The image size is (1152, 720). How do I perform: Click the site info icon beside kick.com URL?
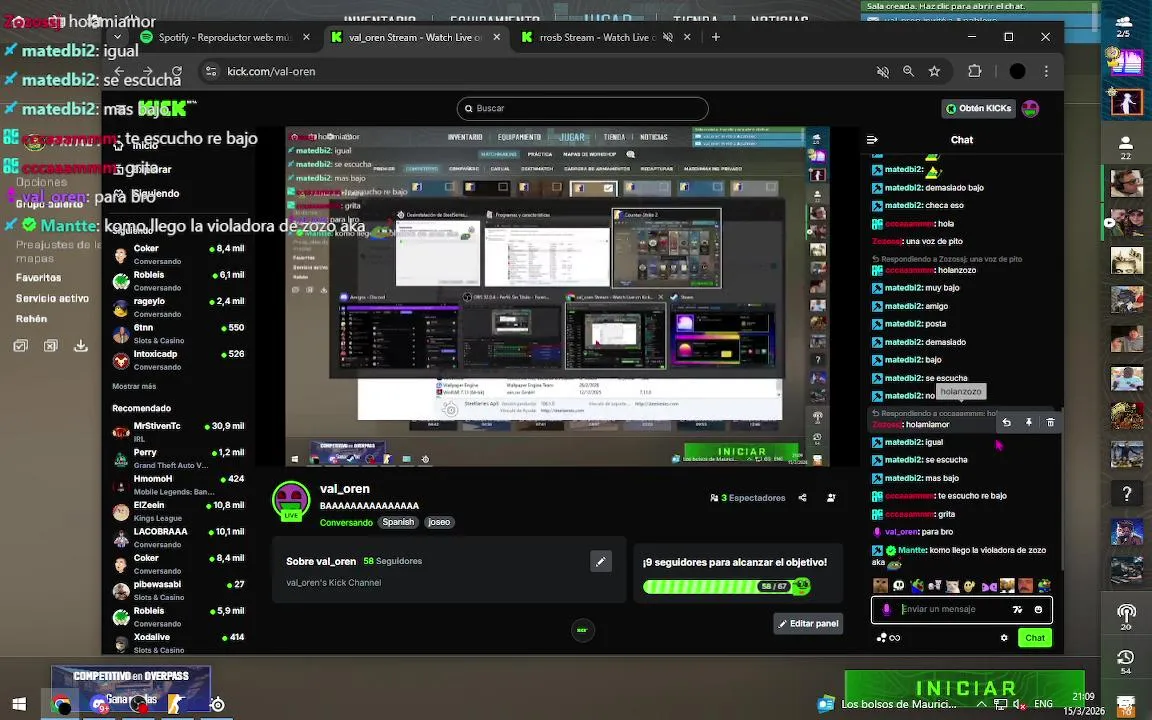tap(211, 71)
